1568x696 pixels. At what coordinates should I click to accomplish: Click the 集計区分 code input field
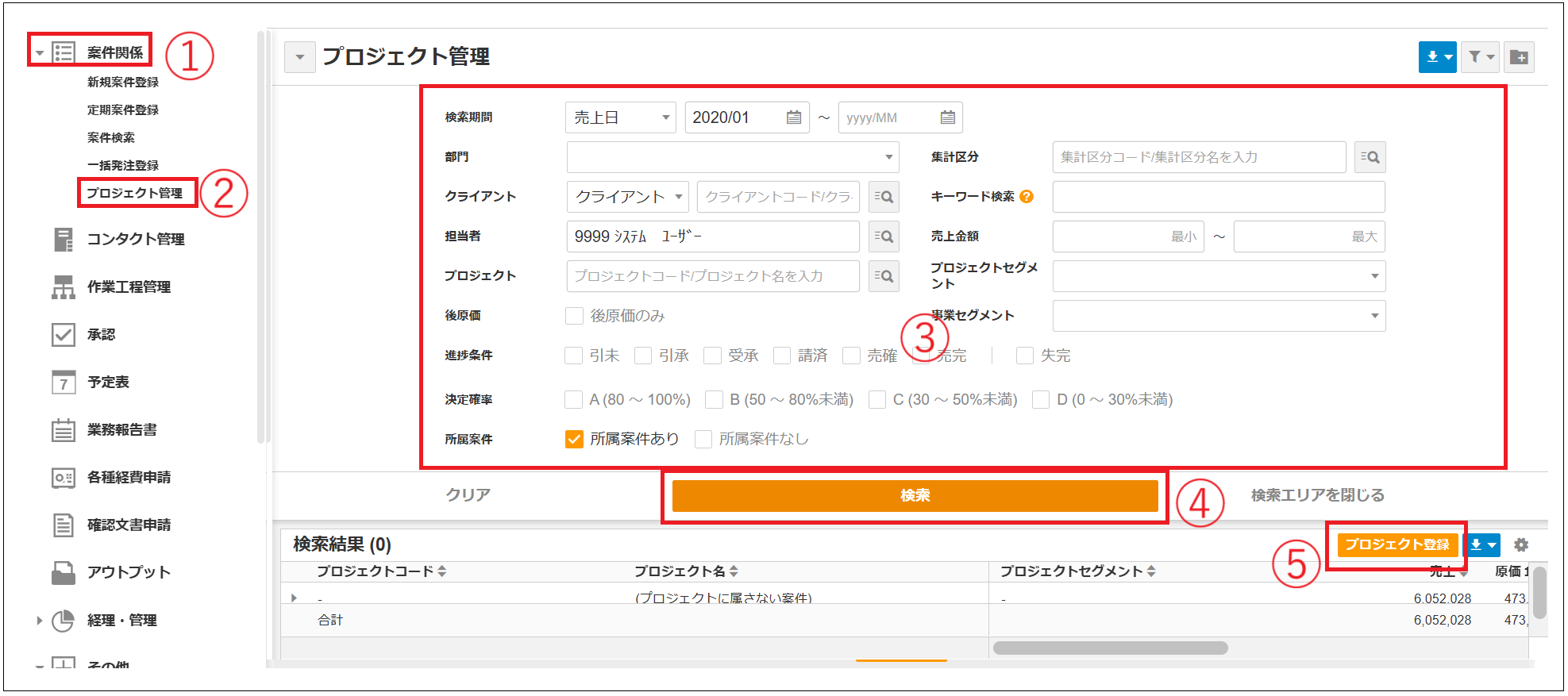point(1200,157)
